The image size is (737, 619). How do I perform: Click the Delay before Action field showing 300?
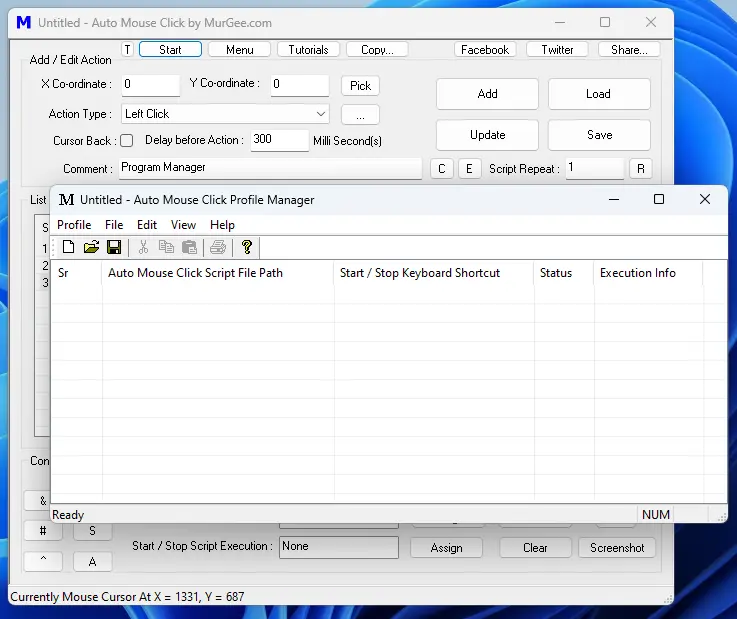pyautogui.click(x=280, y=140)
